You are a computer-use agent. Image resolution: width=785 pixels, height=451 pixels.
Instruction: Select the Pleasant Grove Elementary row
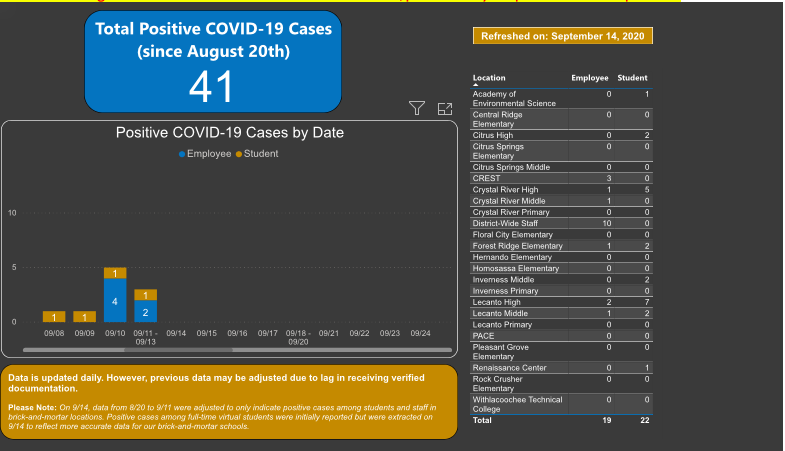tap(562, 352)
